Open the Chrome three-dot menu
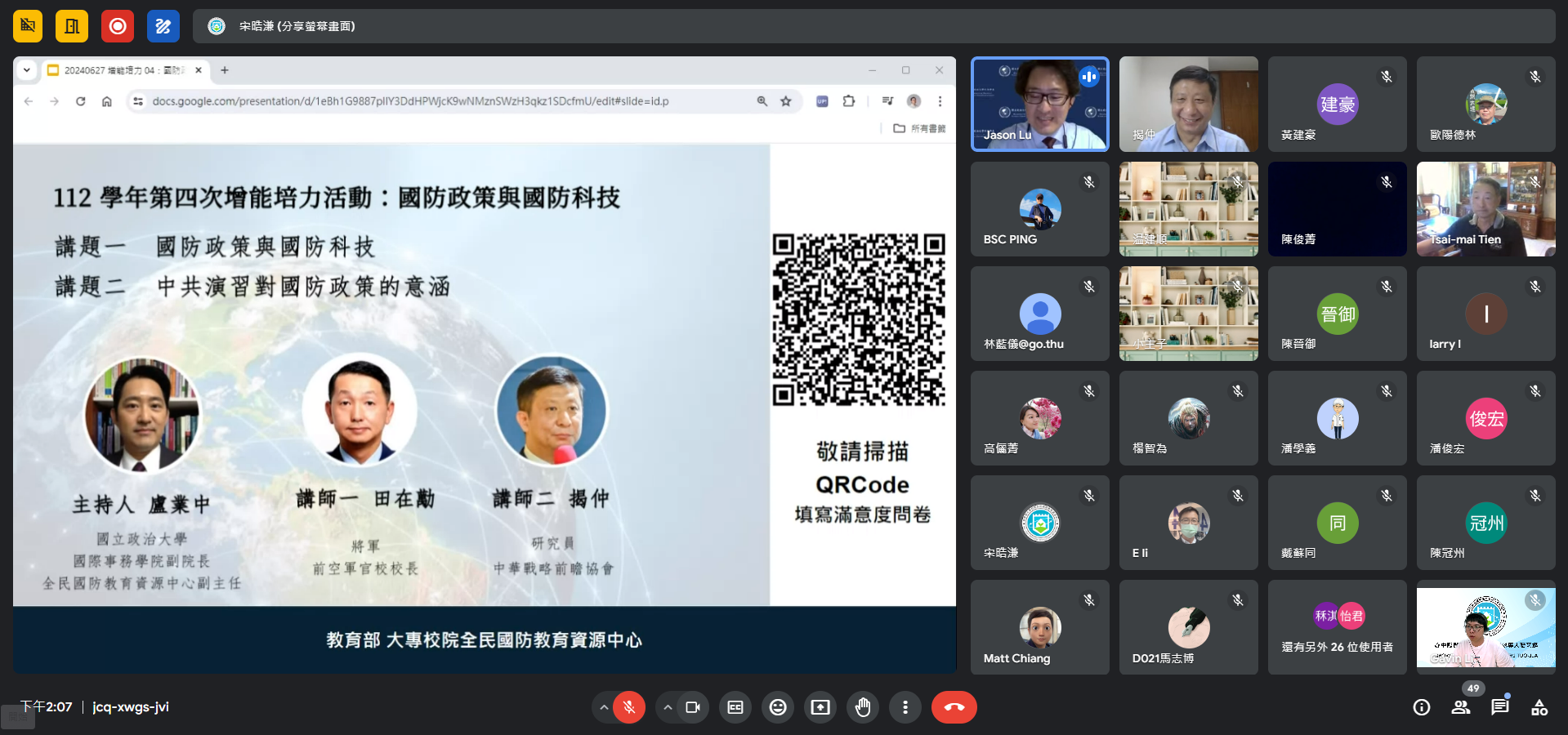The height and width of the screenshot is (735, 1568). point(940,101)
